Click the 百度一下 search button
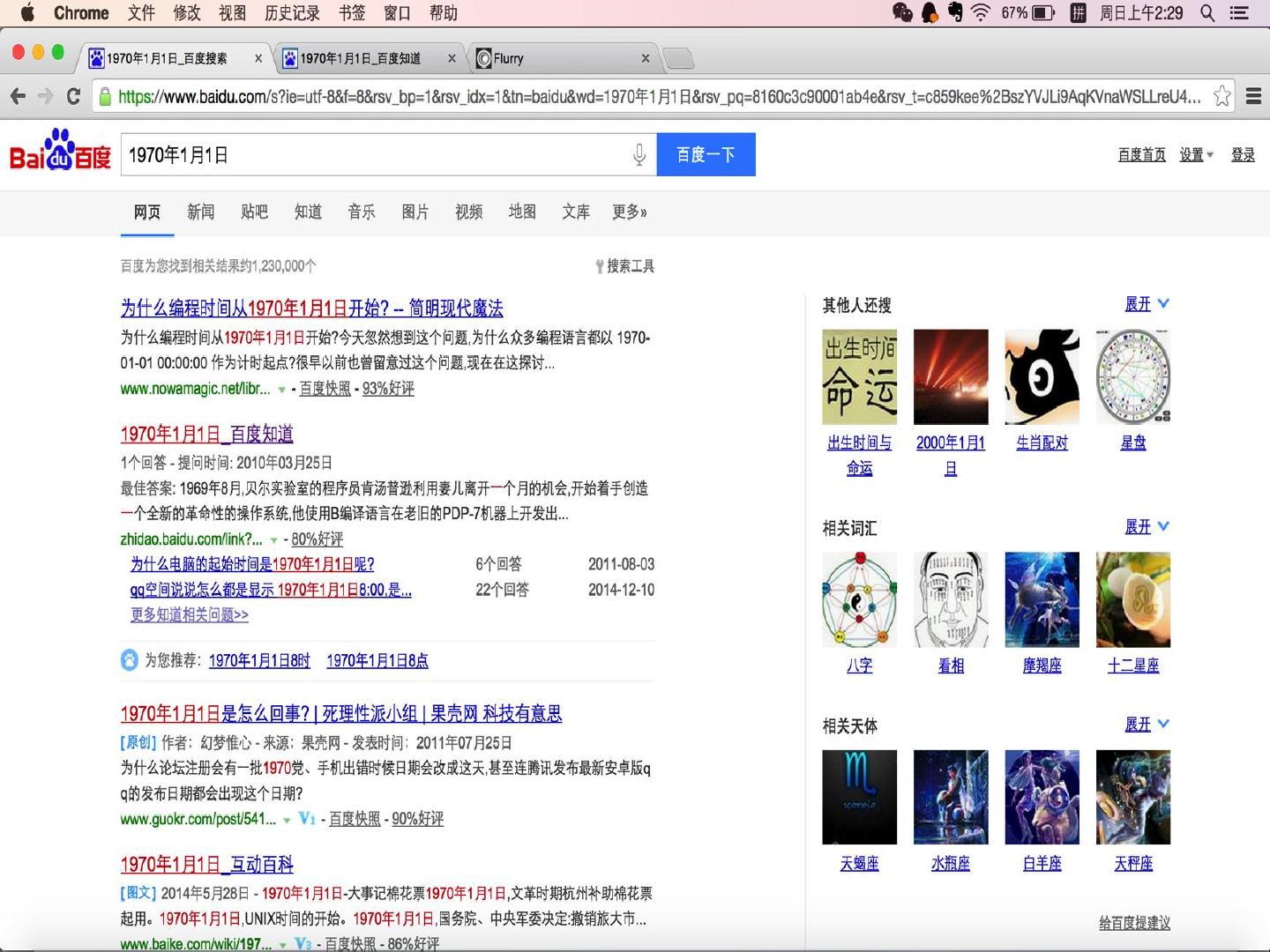This screenshot has width=1270, height=952. pyautogui.click(x=706, y=155)
